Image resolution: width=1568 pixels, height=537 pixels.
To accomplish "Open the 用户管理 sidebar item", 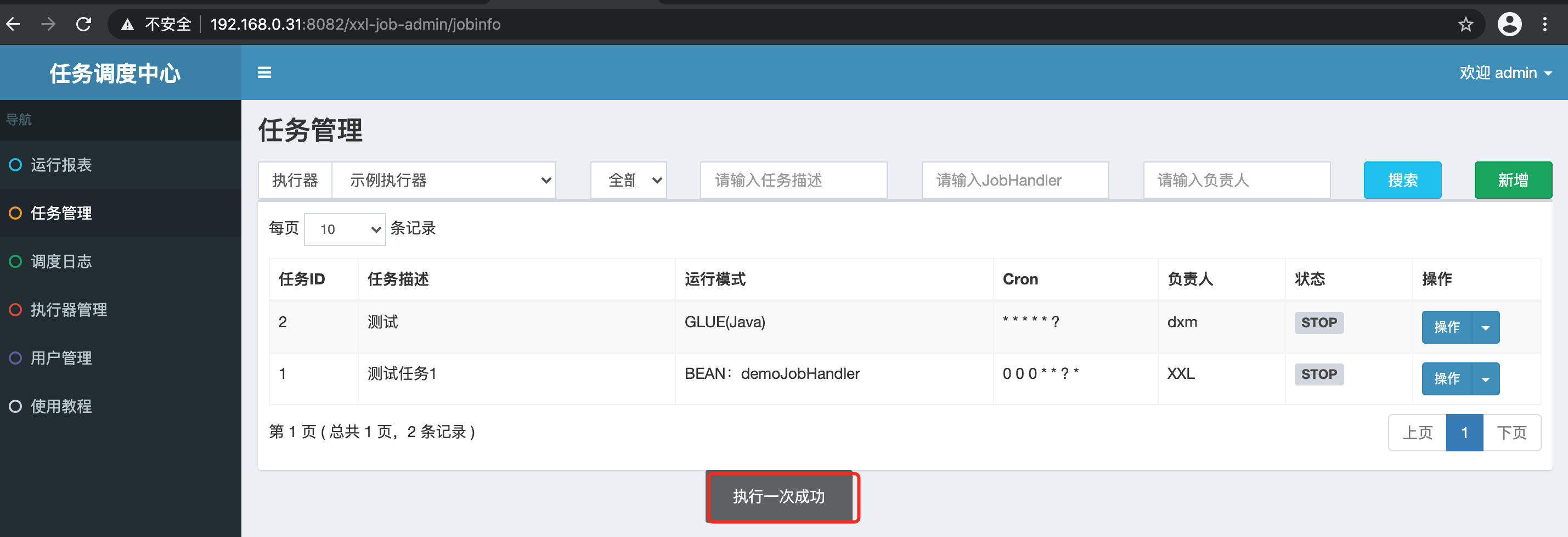I will pos(121,358).
